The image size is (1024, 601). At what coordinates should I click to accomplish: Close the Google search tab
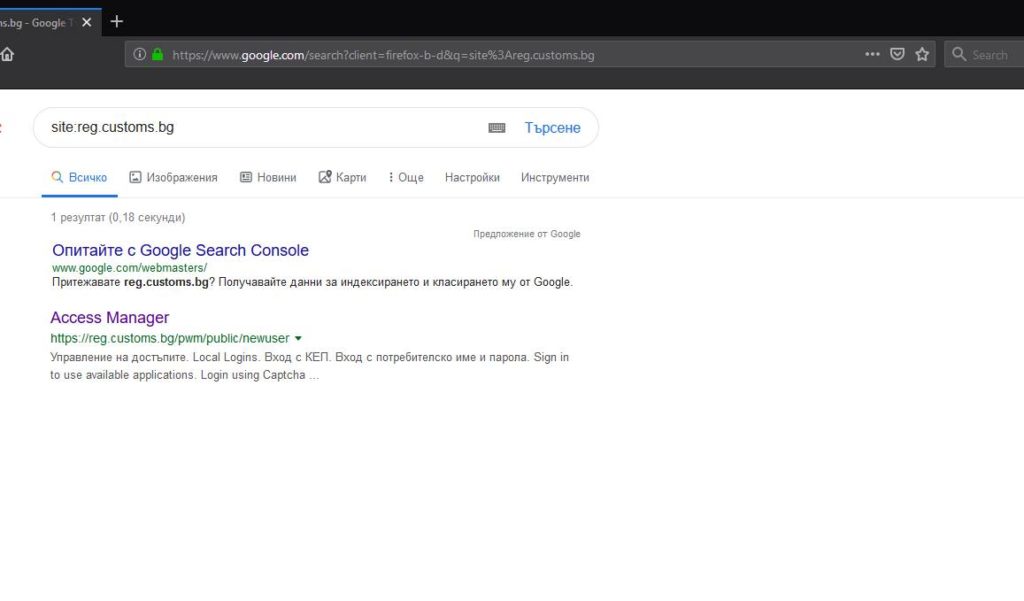point(86,22)
